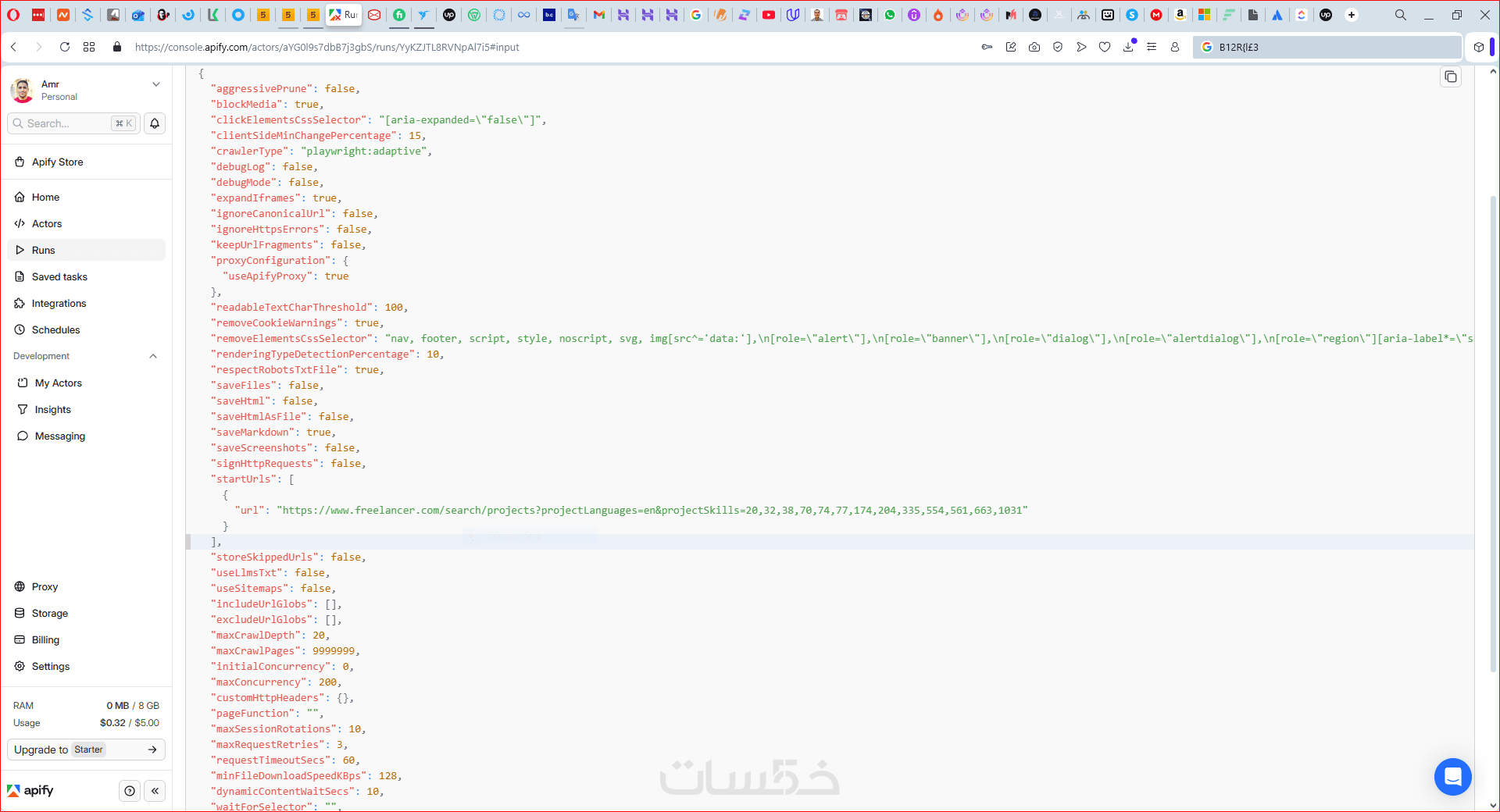Open the browser share/send arrow icon
This screenshot has width=1500, height=812.
pyautogui.click(x=1081, y=47)
